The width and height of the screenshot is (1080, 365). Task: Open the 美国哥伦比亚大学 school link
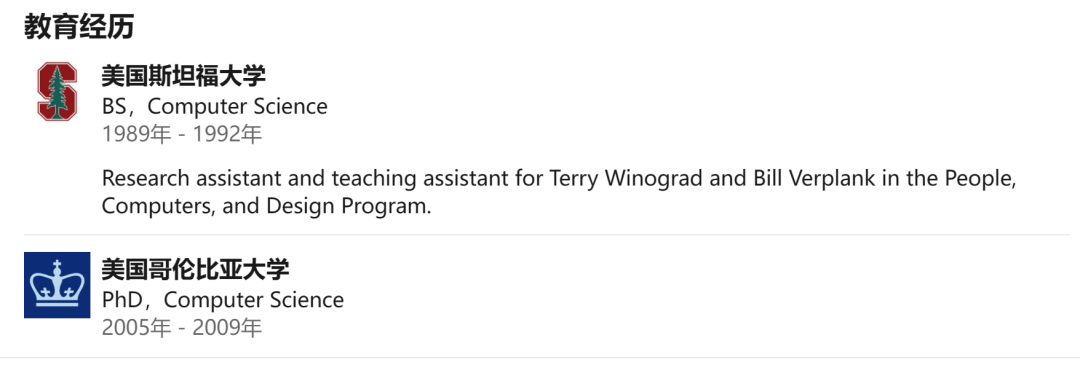click(x=196, y=269)
